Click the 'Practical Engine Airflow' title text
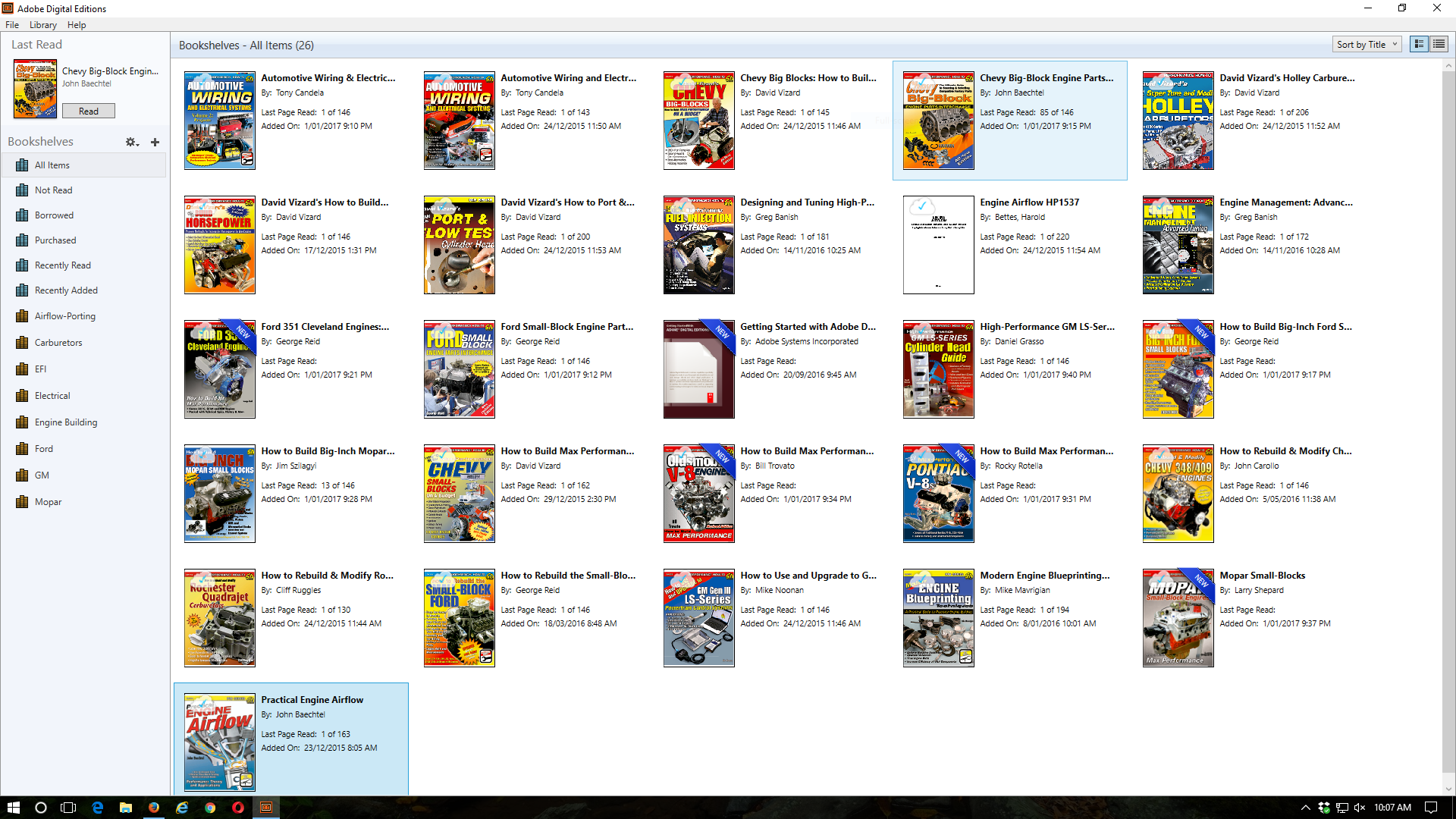 (x=312, y=700)
